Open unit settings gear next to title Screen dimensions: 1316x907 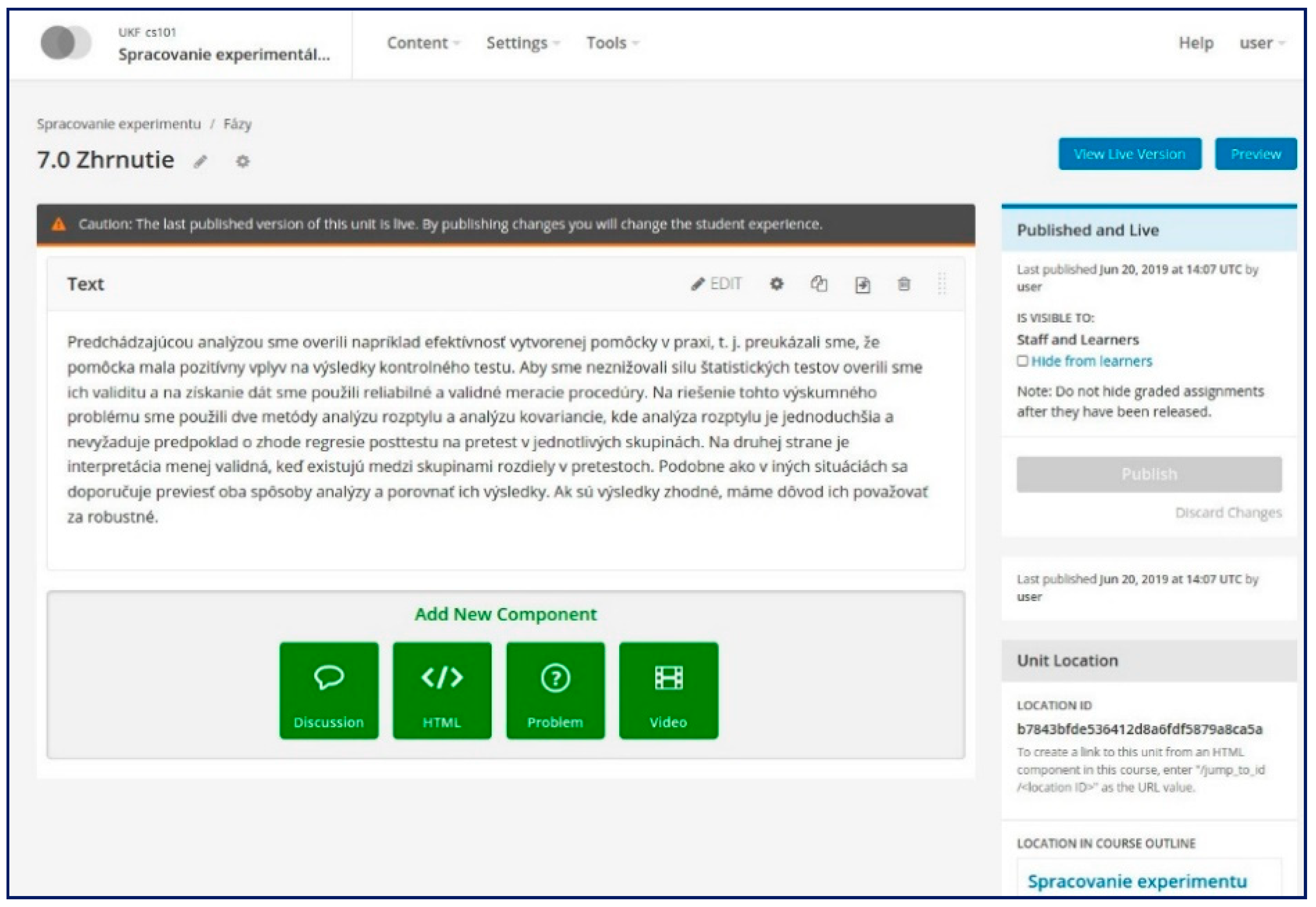243,162
